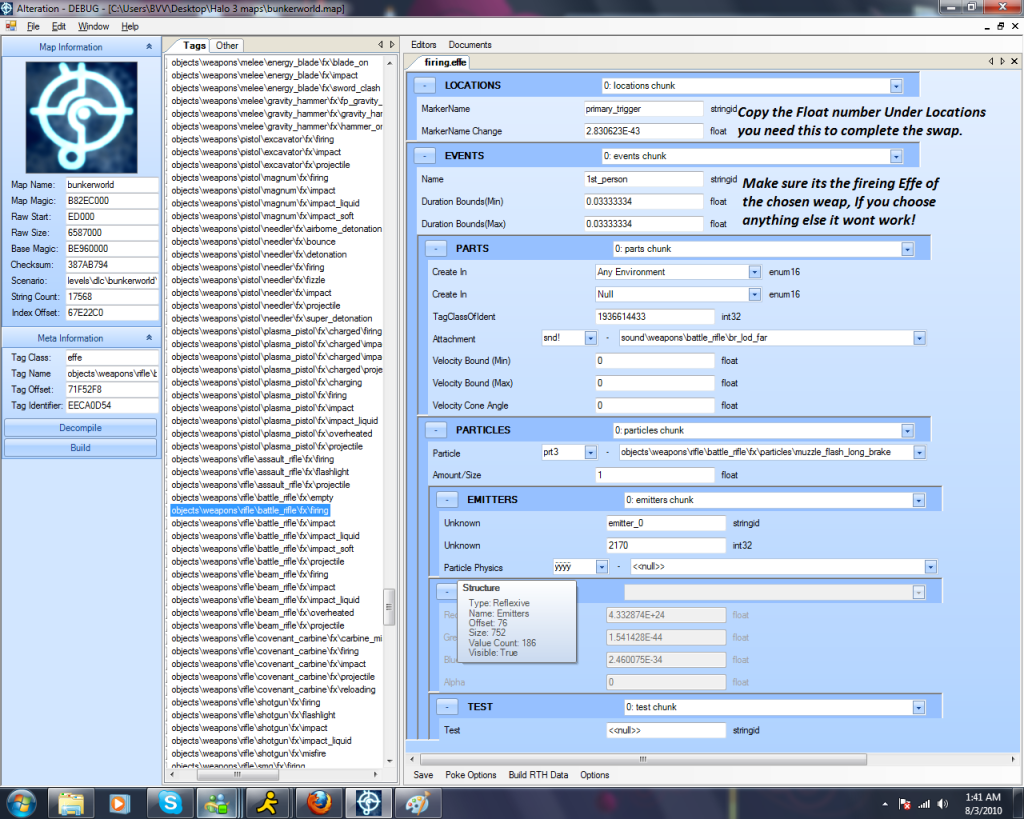This screenshot has width=1024, height=819.
Task: Click the editor horizontal scrollbar thumb
Action: (x=643, y=759)
